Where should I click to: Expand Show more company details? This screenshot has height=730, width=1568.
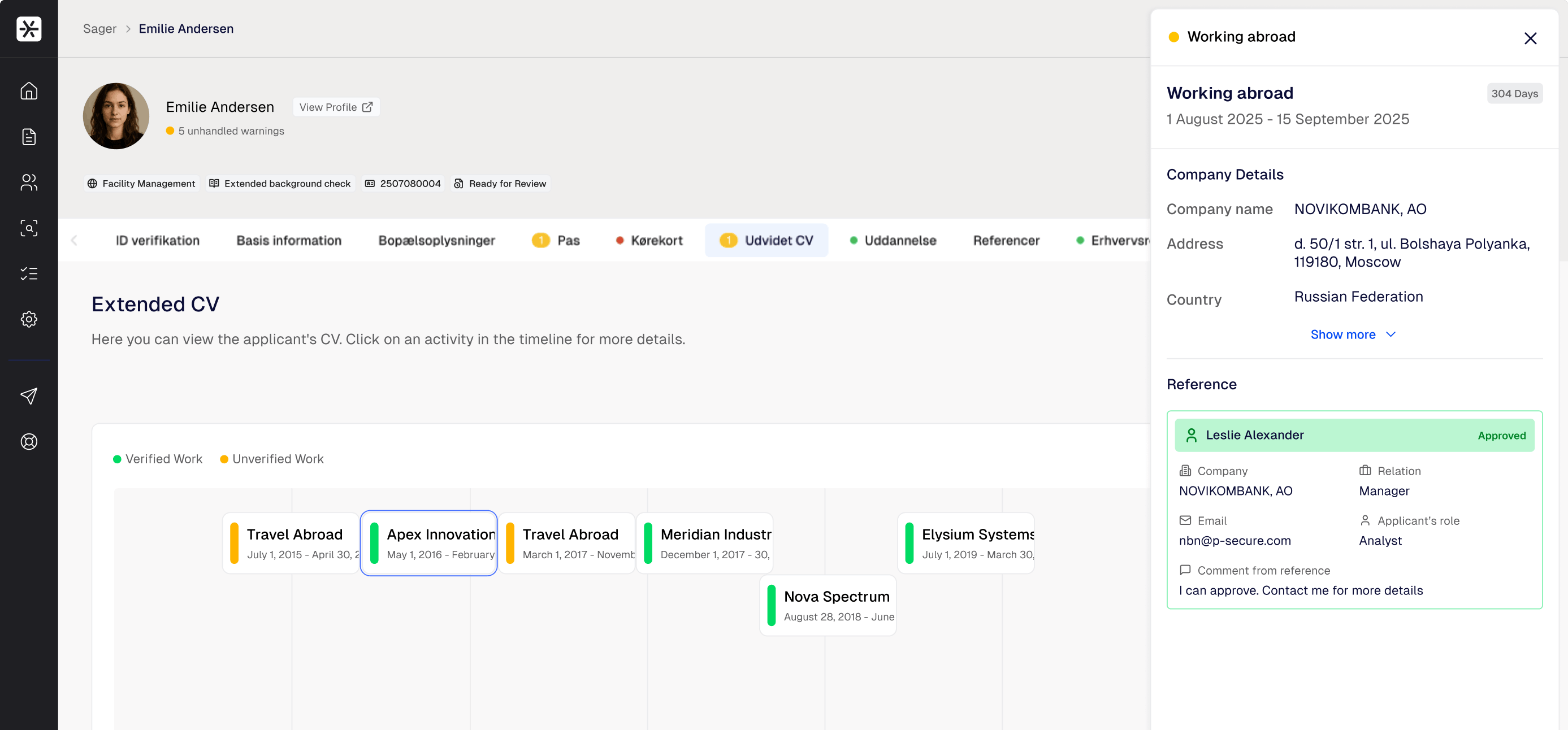tap(1353, 334)
